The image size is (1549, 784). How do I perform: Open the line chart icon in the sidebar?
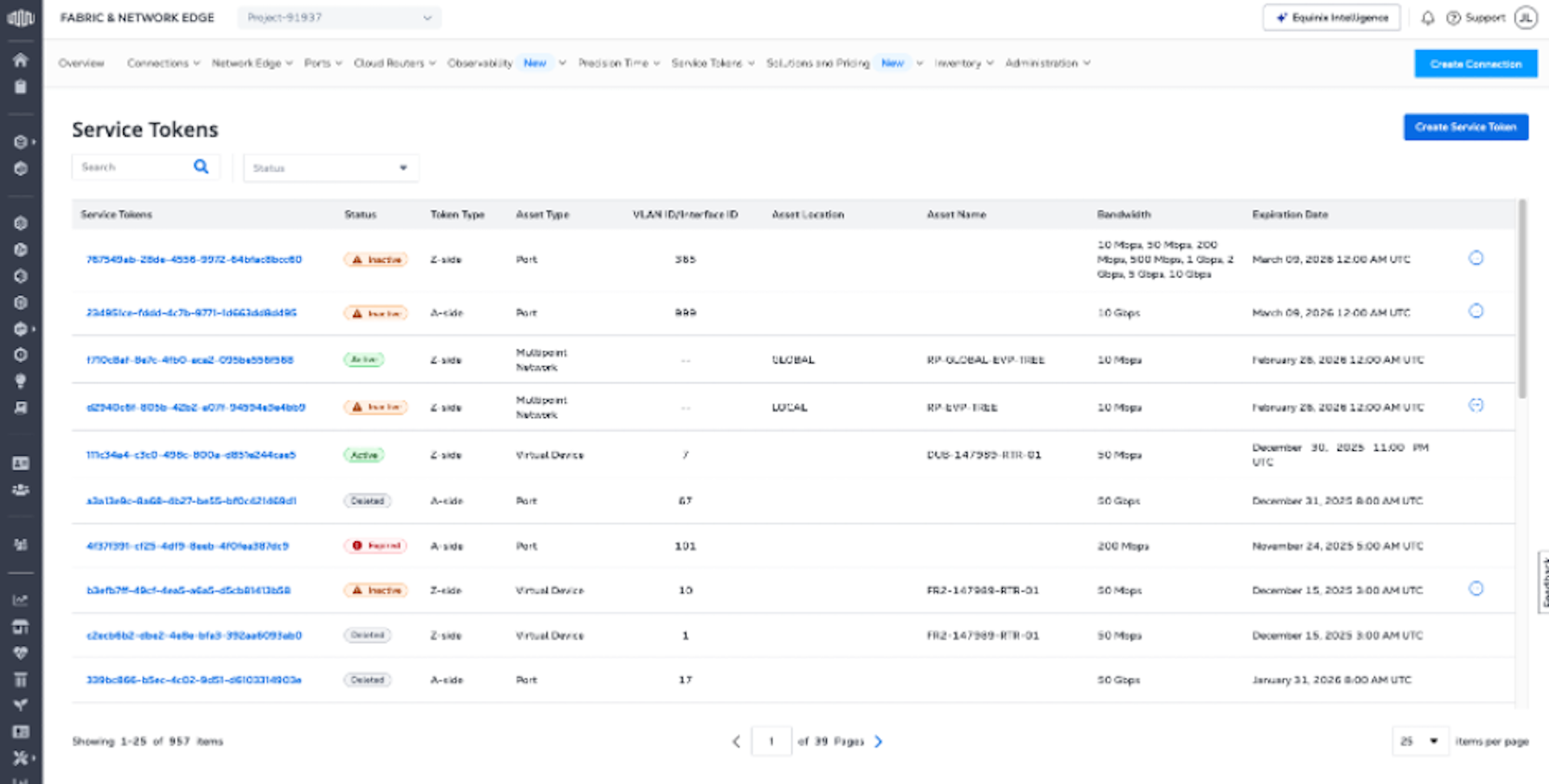tap(21, 600)
